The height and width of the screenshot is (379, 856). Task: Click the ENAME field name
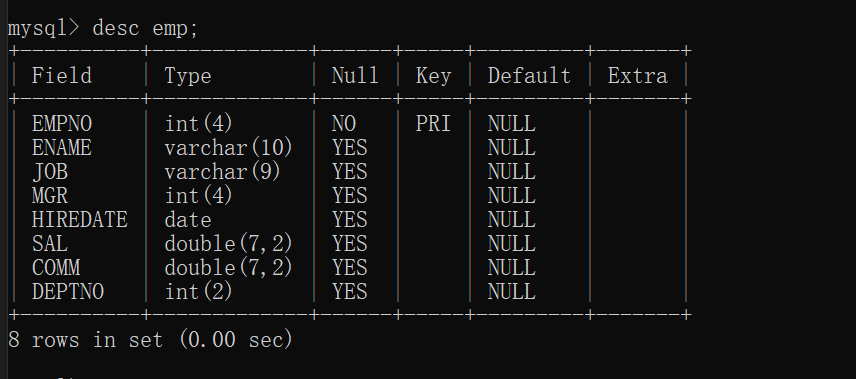[x=62, y=148]
